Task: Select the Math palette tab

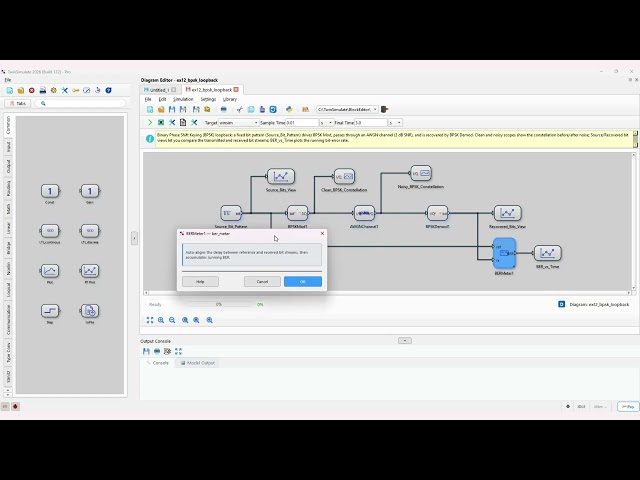Action: [x=8, y=209]
